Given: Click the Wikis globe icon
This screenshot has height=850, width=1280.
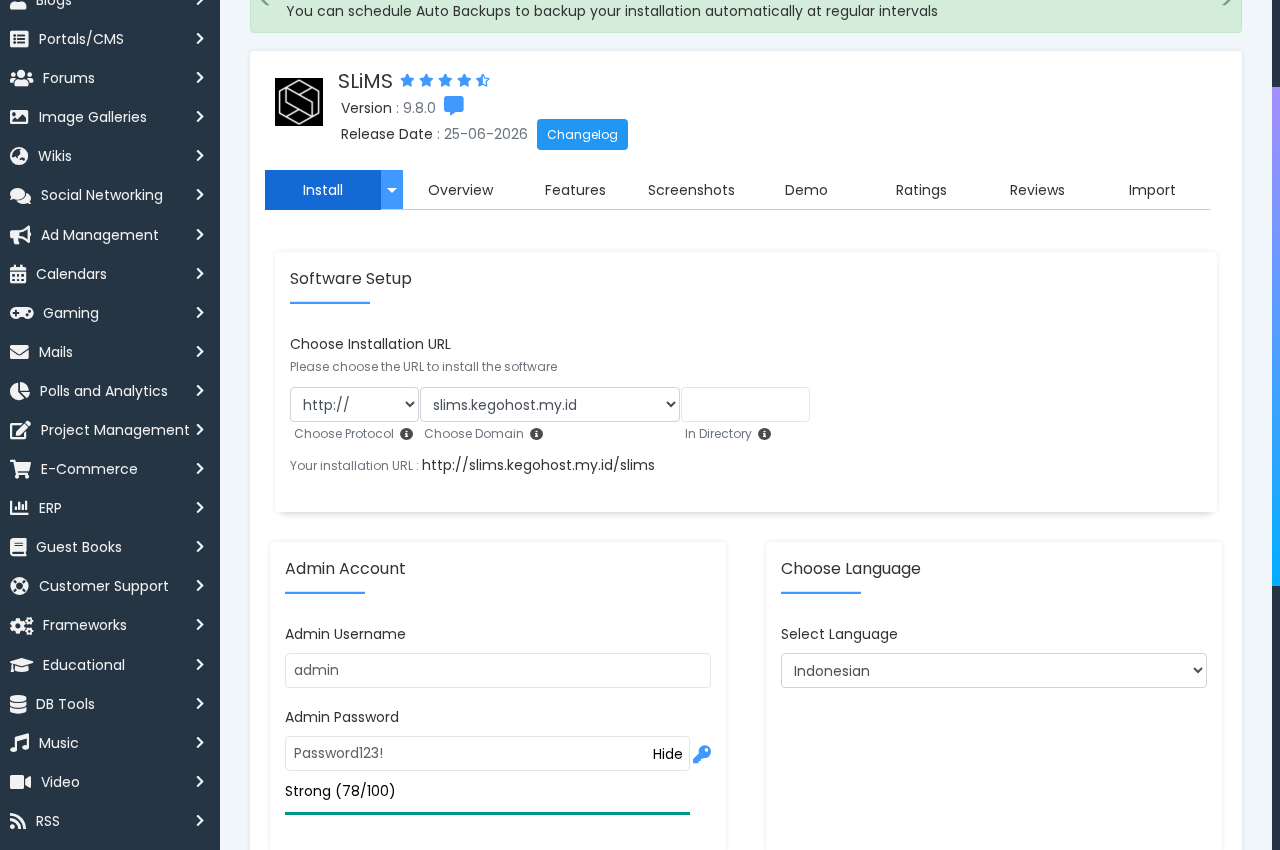Looking at the screenshot, I should pyautogui.click(x=19, y=156).
